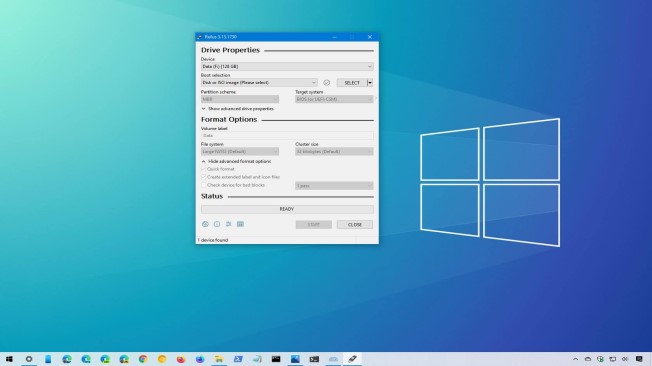Image resolution: width=652 pixels, height=366 pixels.
Task: Open the Boot selection dropdown
Action: pos(259,83)
